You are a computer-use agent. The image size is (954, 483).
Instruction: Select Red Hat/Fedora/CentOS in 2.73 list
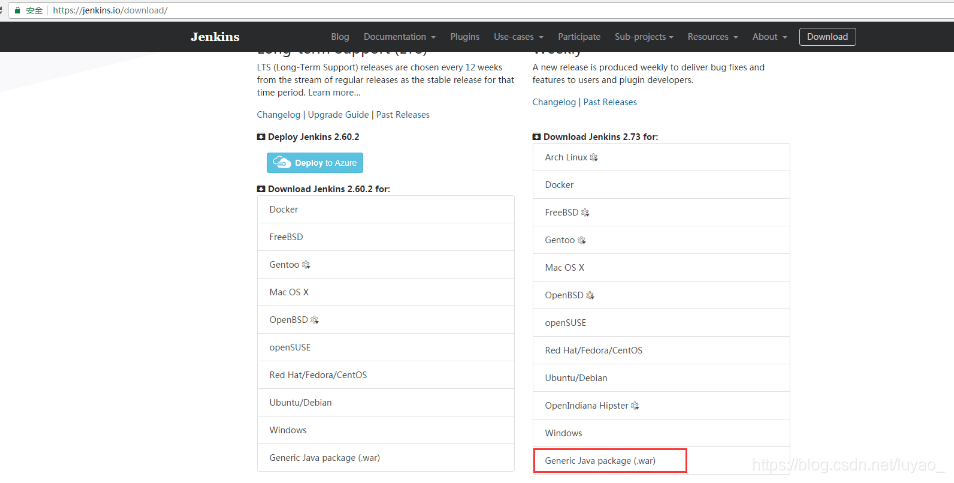[x=661, y=350]
